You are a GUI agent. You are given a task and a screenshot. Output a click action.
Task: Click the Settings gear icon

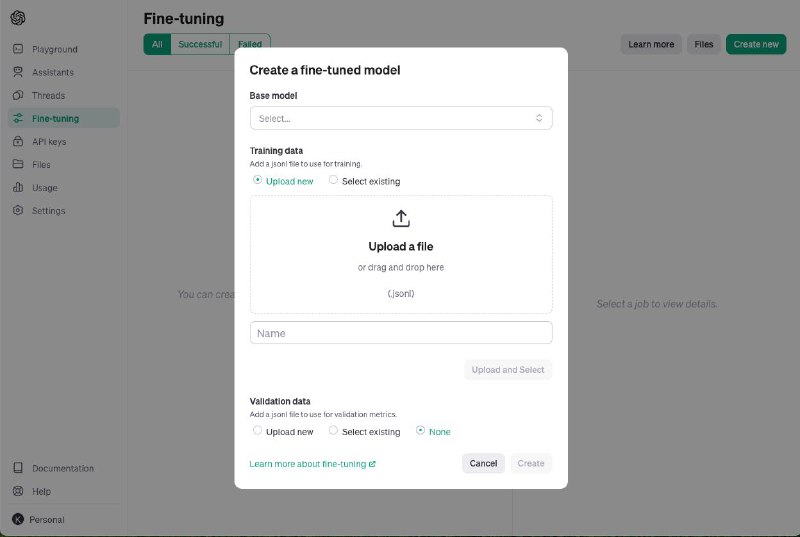coord(18,210)
